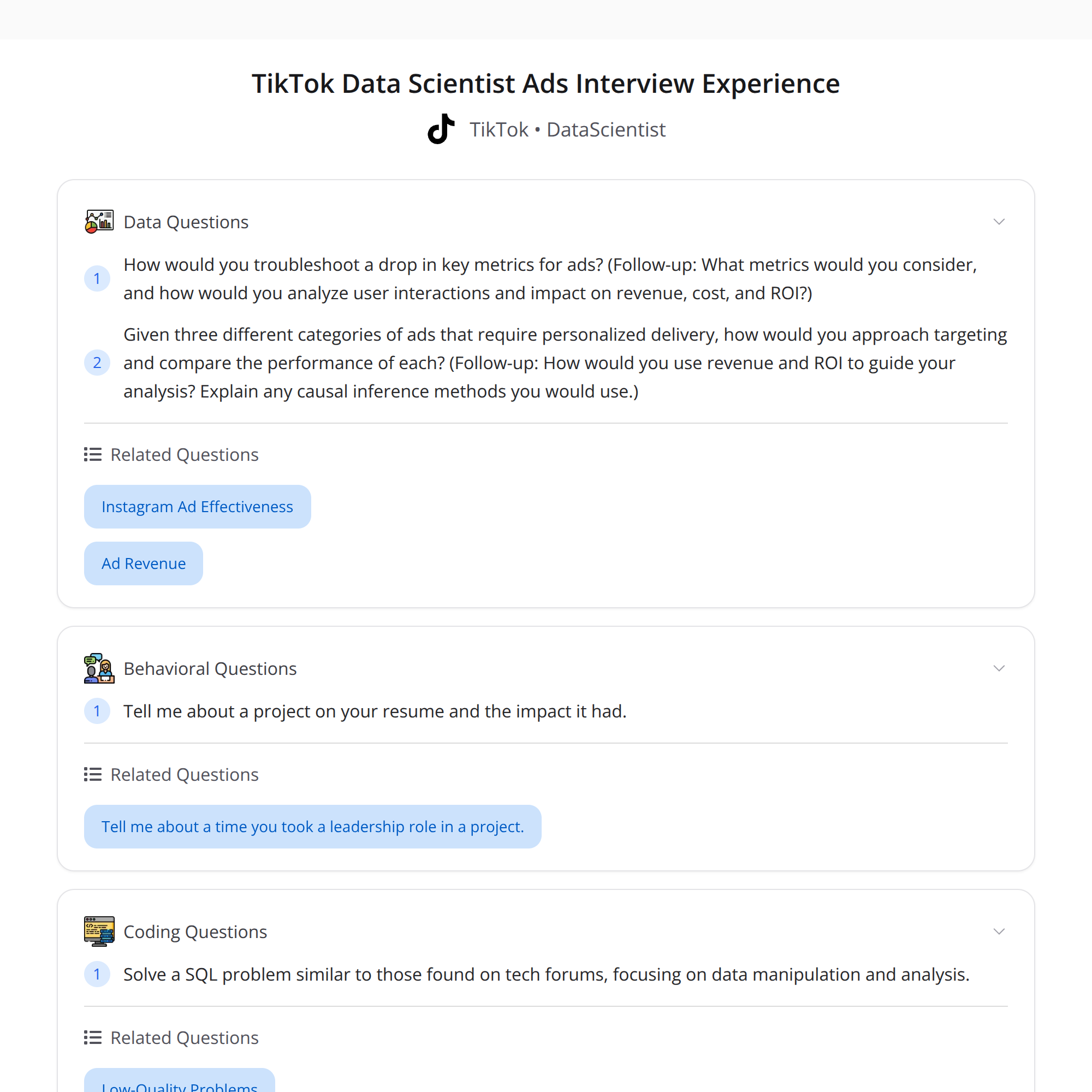
Task: Open the Instagram Ad Effectiveness related question
Action: pos(197,507)
